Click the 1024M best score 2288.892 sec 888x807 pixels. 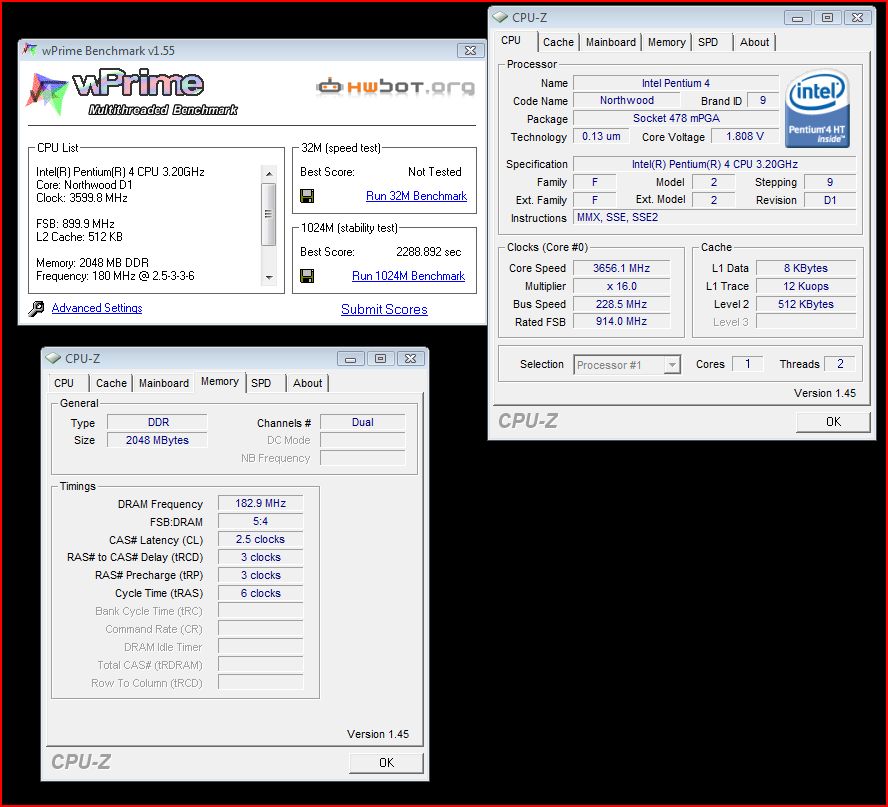(x=429, y=252)
